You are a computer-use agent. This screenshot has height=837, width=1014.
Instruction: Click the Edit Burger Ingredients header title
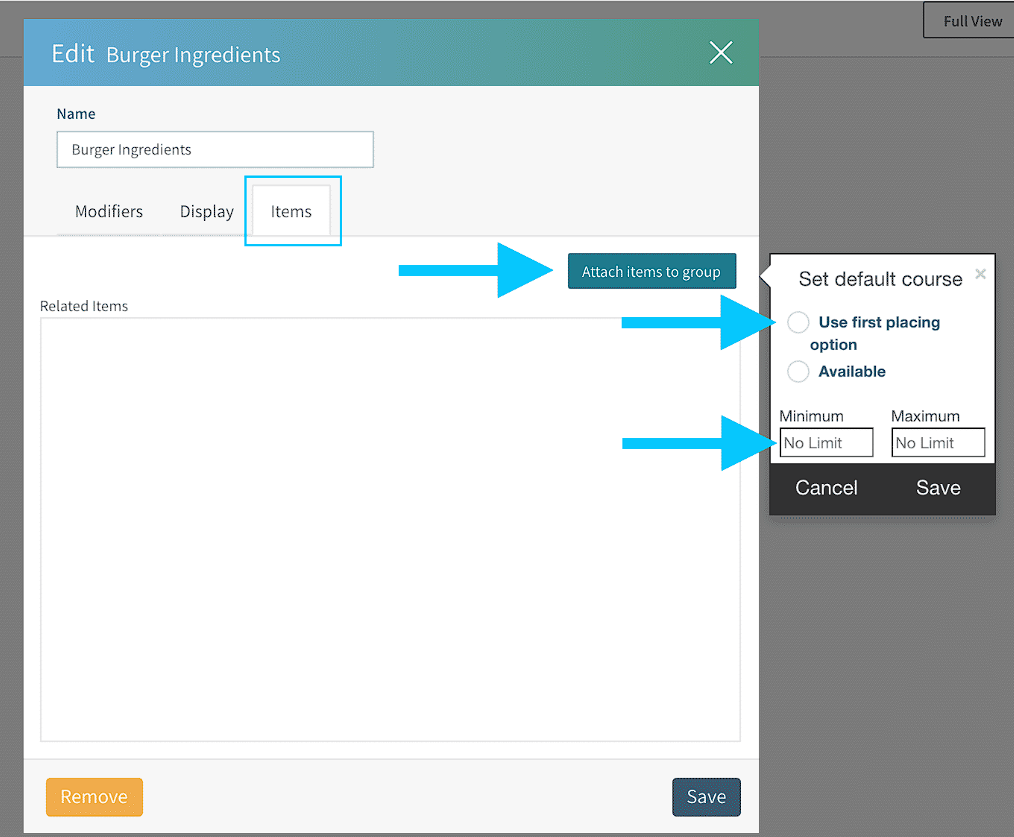coord(166,54)
